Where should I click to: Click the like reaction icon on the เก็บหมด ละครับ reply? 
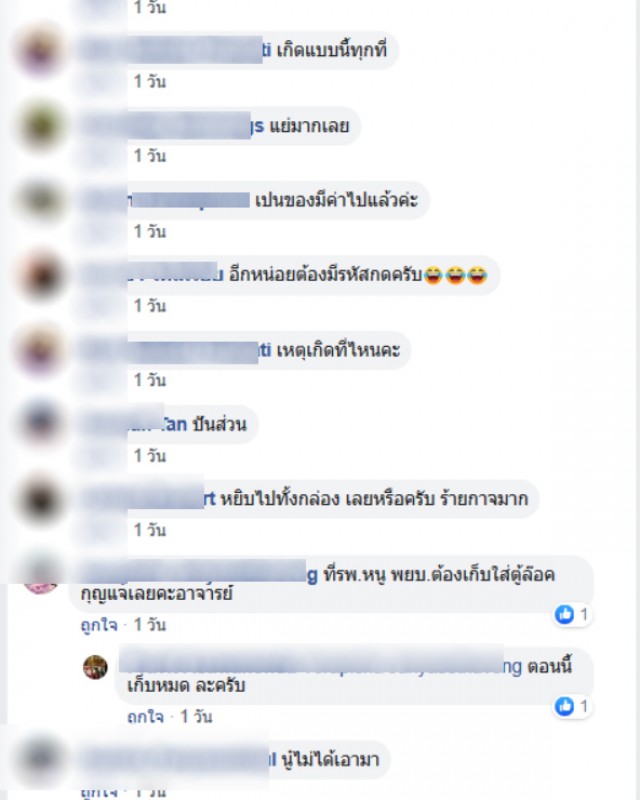click(x=564, y=706)
